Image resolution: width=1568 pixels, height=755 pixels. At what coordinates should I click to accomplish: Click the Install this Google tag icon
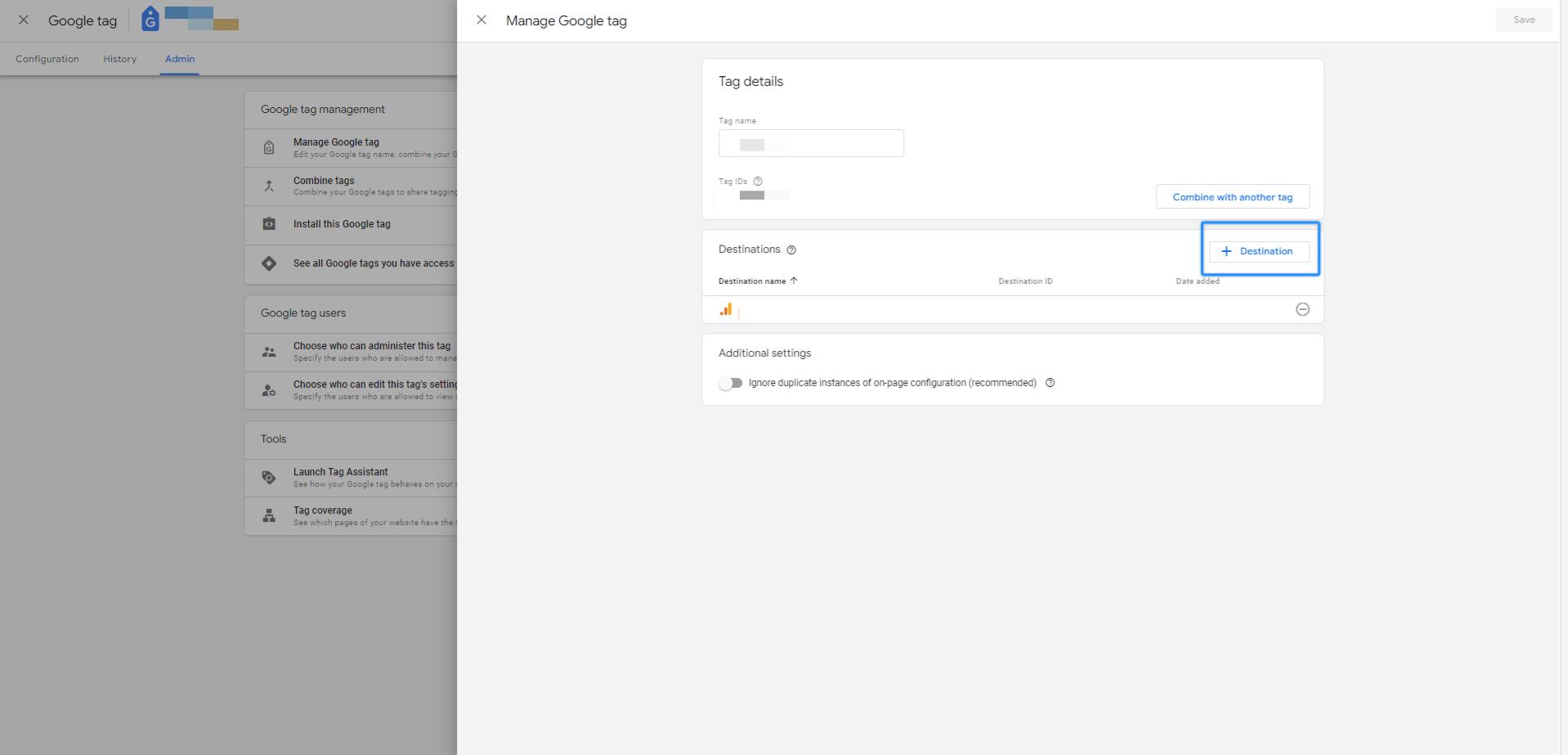pyautogui.click(x=269, y=224)
